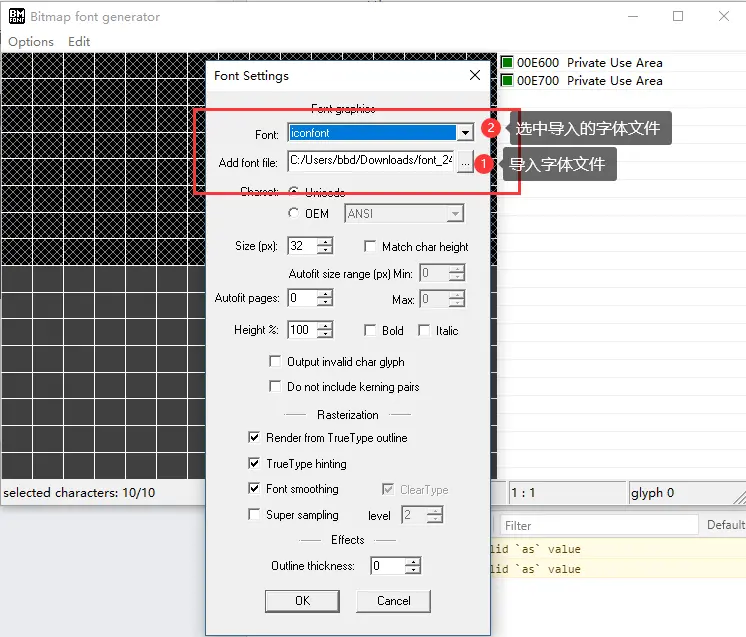Image resolution: width=746 pixels, height=637 pixels.
Task: Close the Font Settings dialog
Action: (474, 75)
